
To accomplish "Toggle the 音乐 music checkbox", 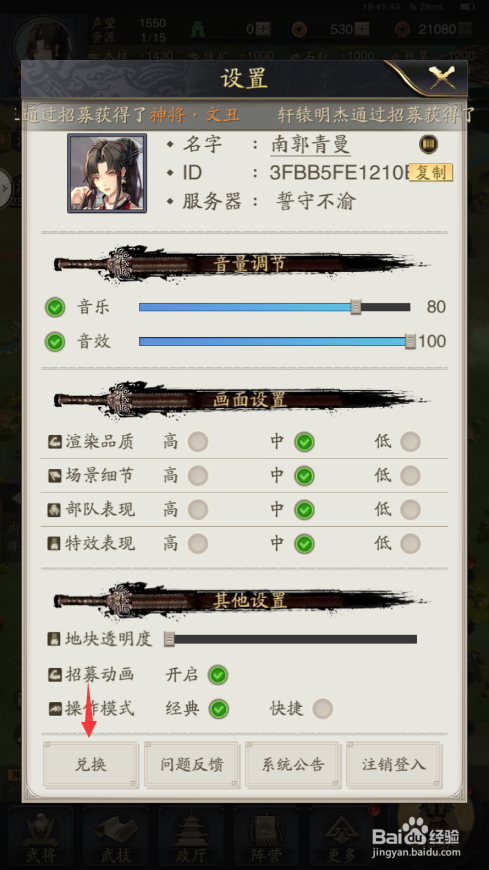I will tap(55, 307).
